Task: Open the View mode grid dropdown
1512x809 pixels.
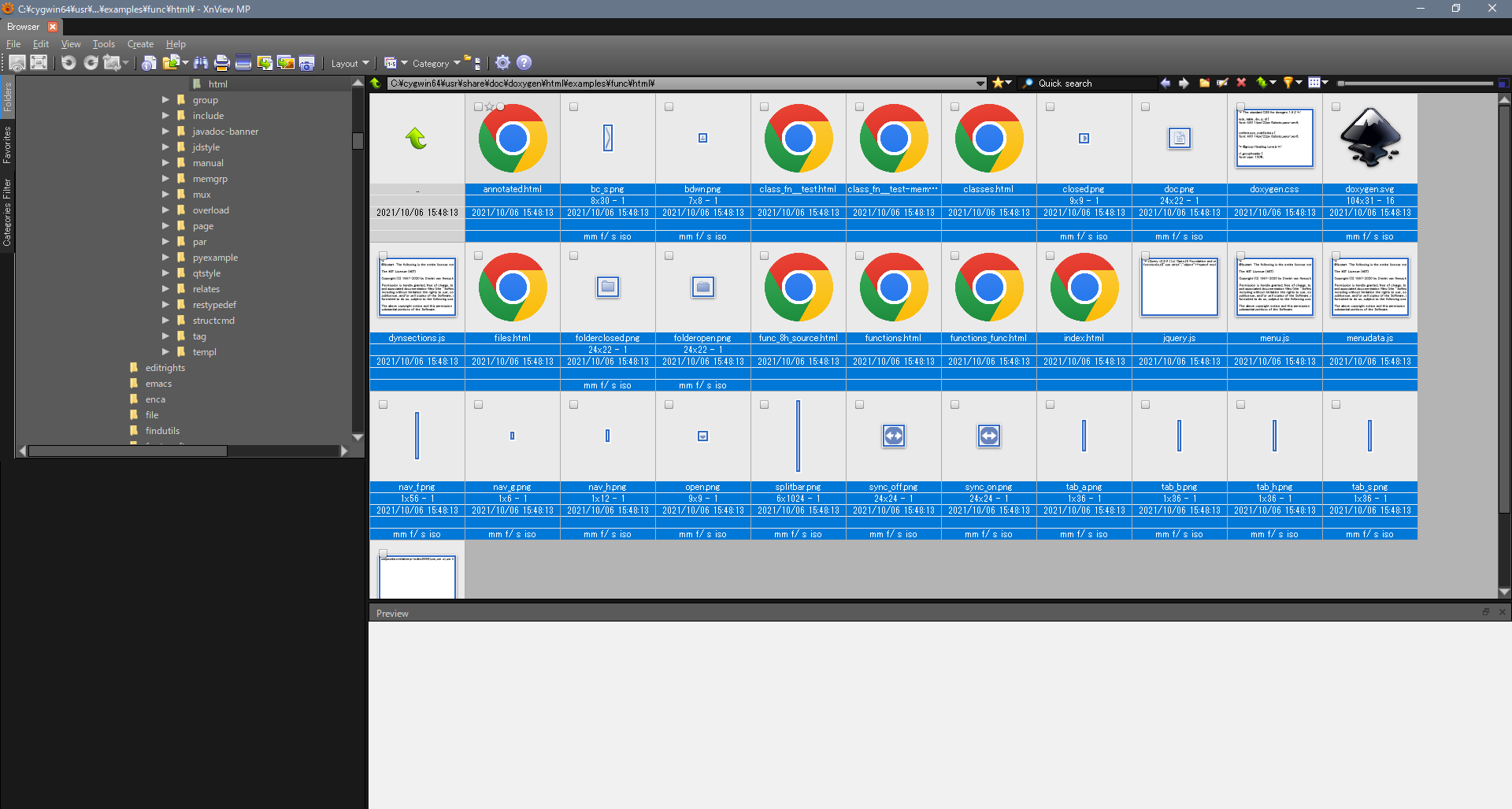Action: [1318, 83]
